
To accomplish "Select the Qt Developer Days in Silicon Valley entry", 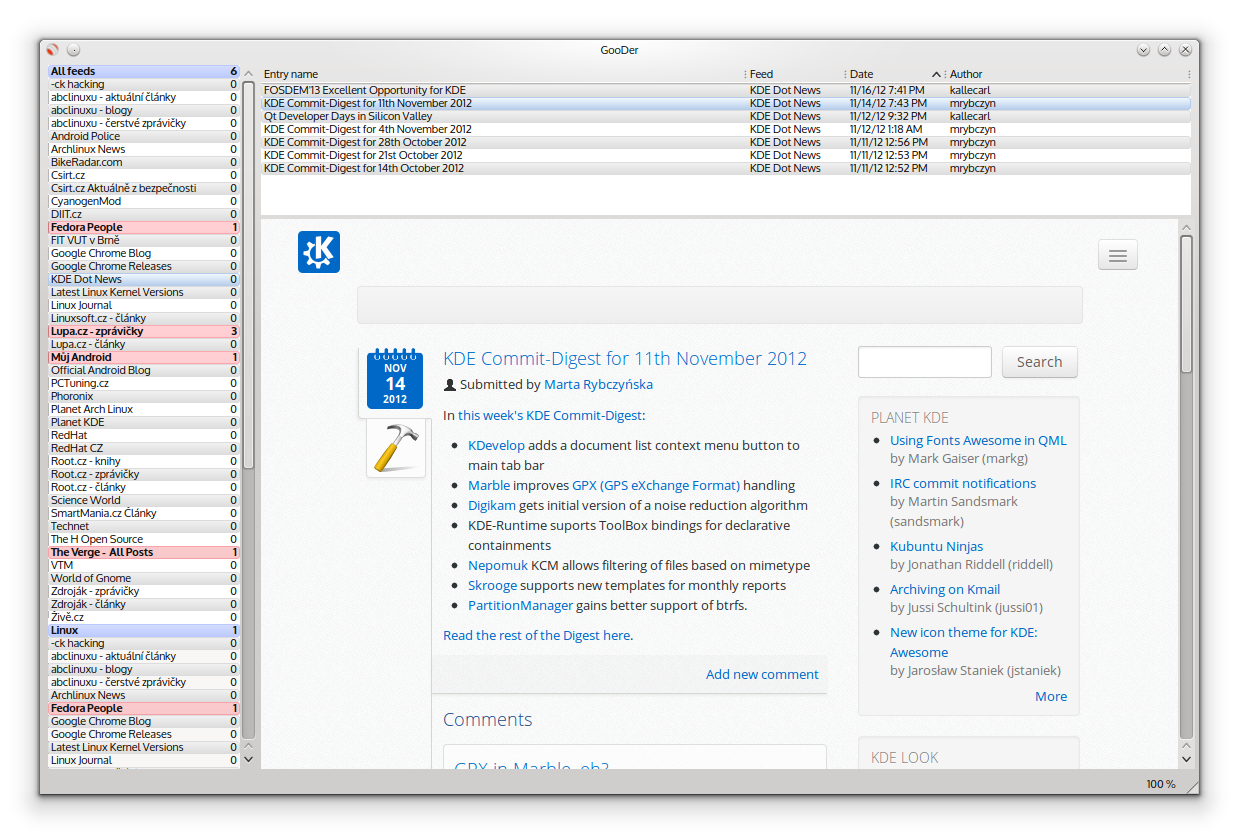I will coord(726,116).
